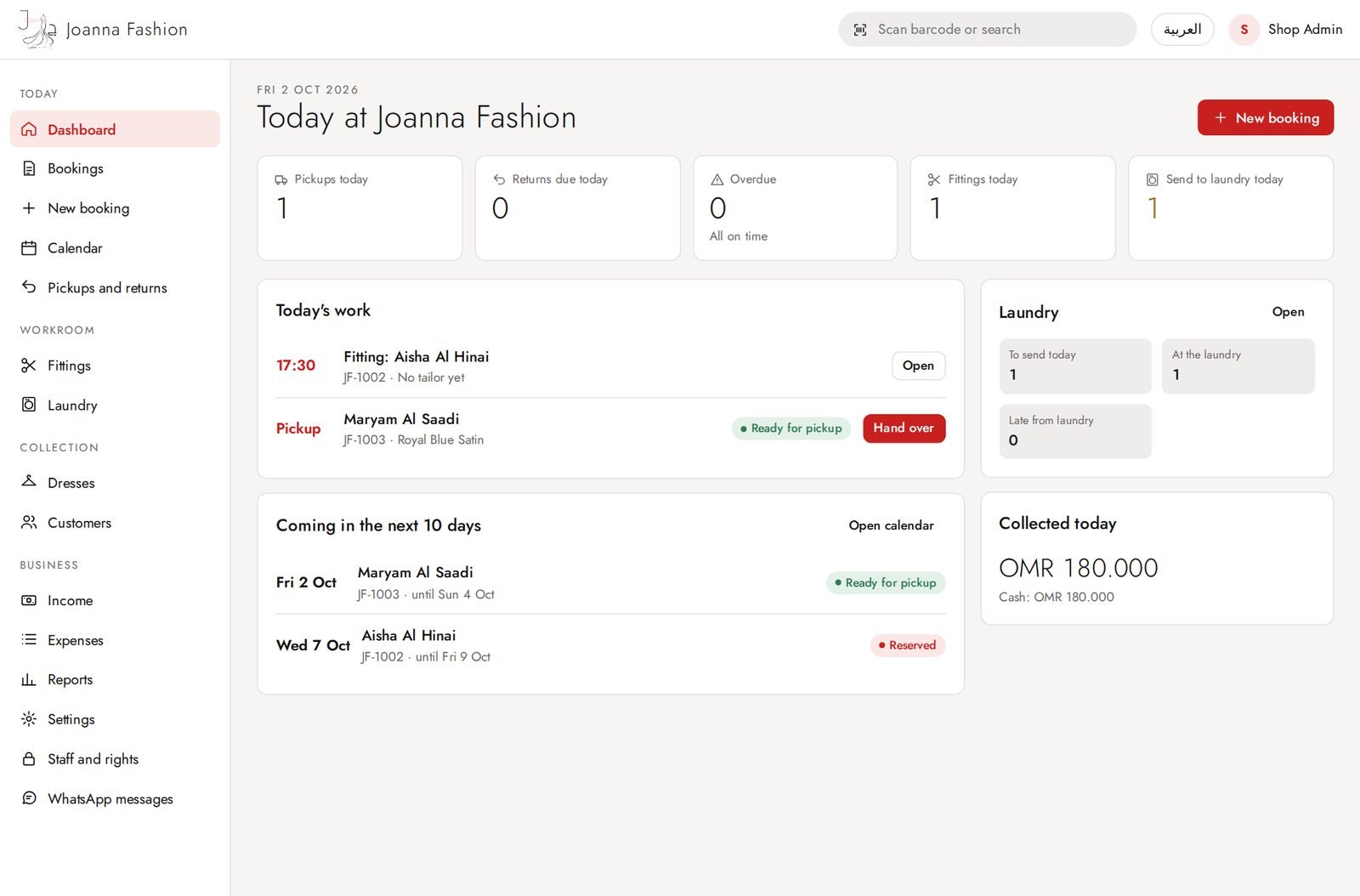The image size is (1360, 896).
Task: Open the Staff and rights lock icon
Action: pos(29,758)
